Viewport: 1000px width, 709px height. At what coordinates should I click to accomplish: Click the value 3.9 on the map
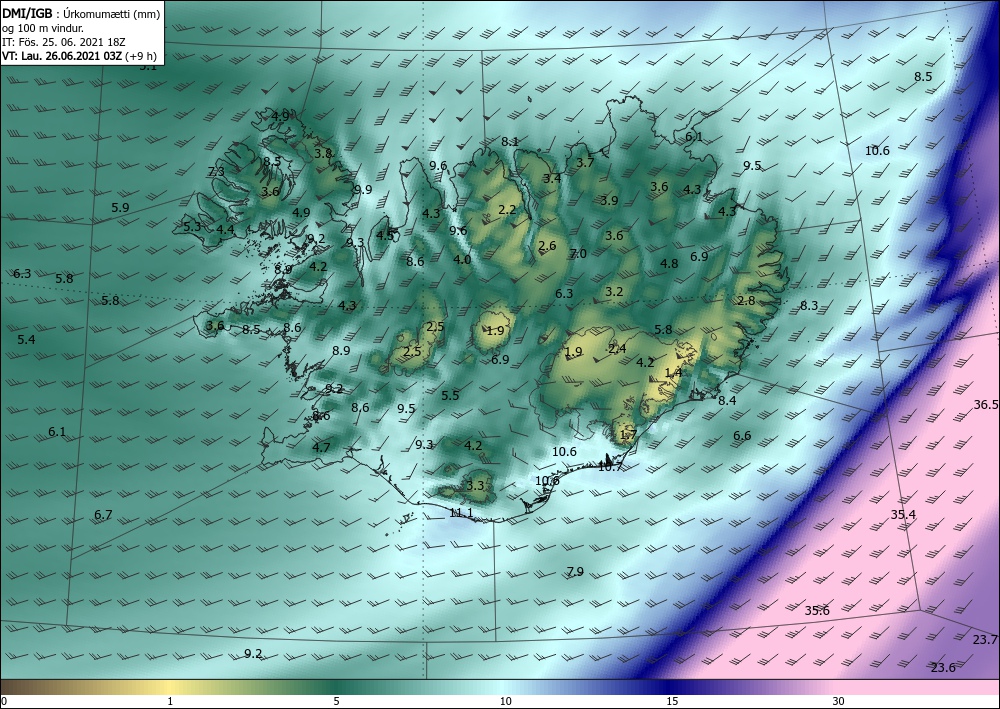pyautogui.click(x=609, y=200)
